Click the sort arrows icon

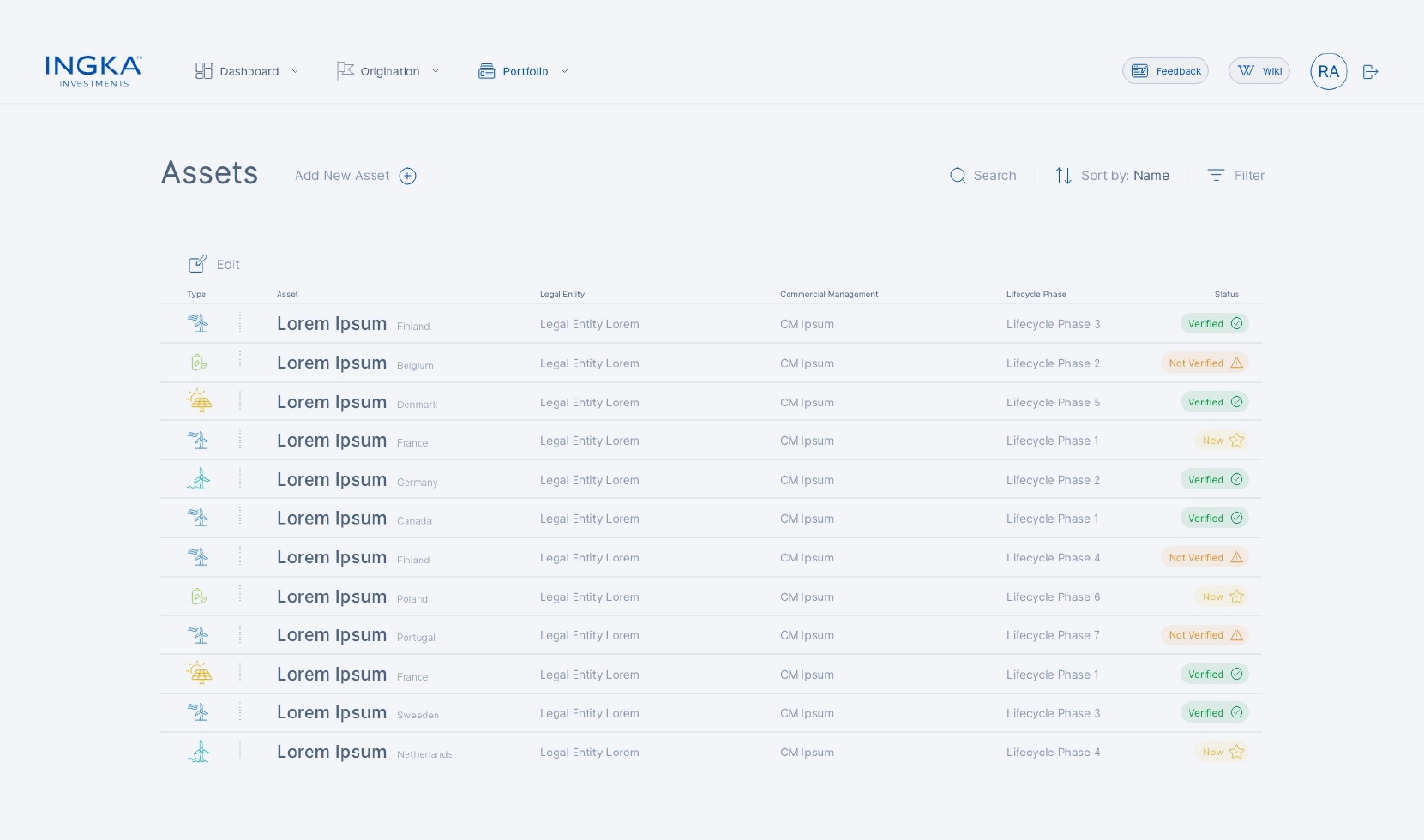tap(1063, 176)
